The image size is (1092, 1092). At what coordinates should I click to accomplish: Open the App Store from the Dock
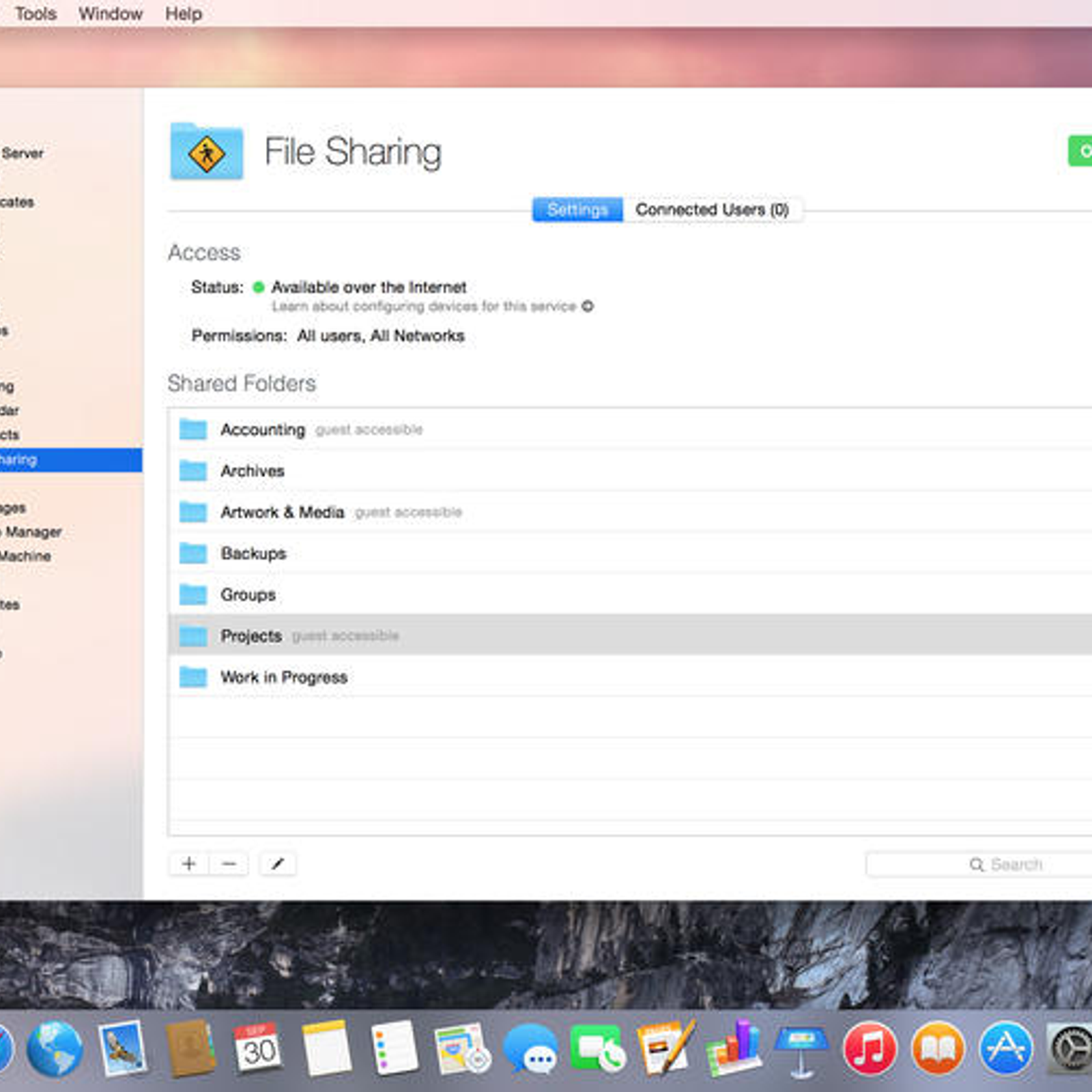coord(1005,1049)
